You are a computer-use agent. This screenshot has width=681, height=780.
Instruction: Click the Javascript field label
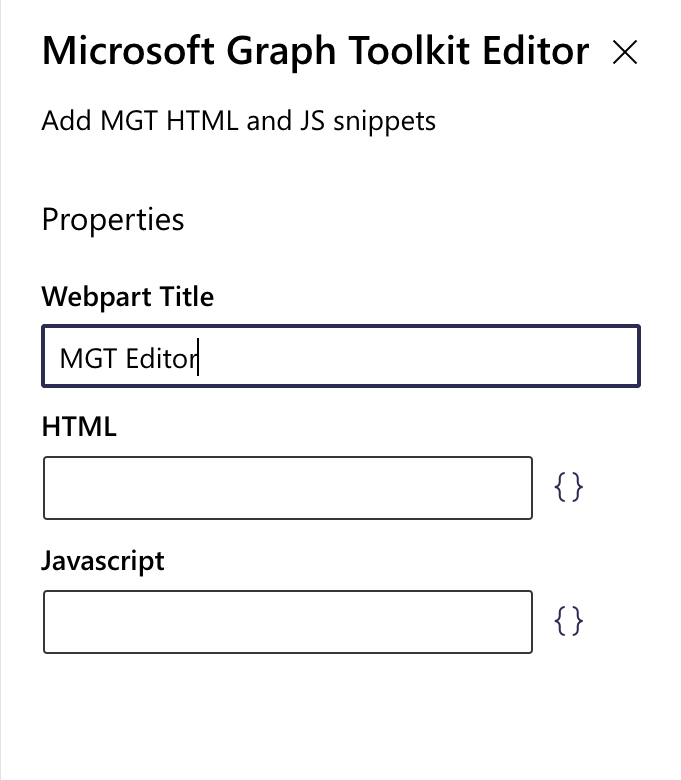pos(103,561)
